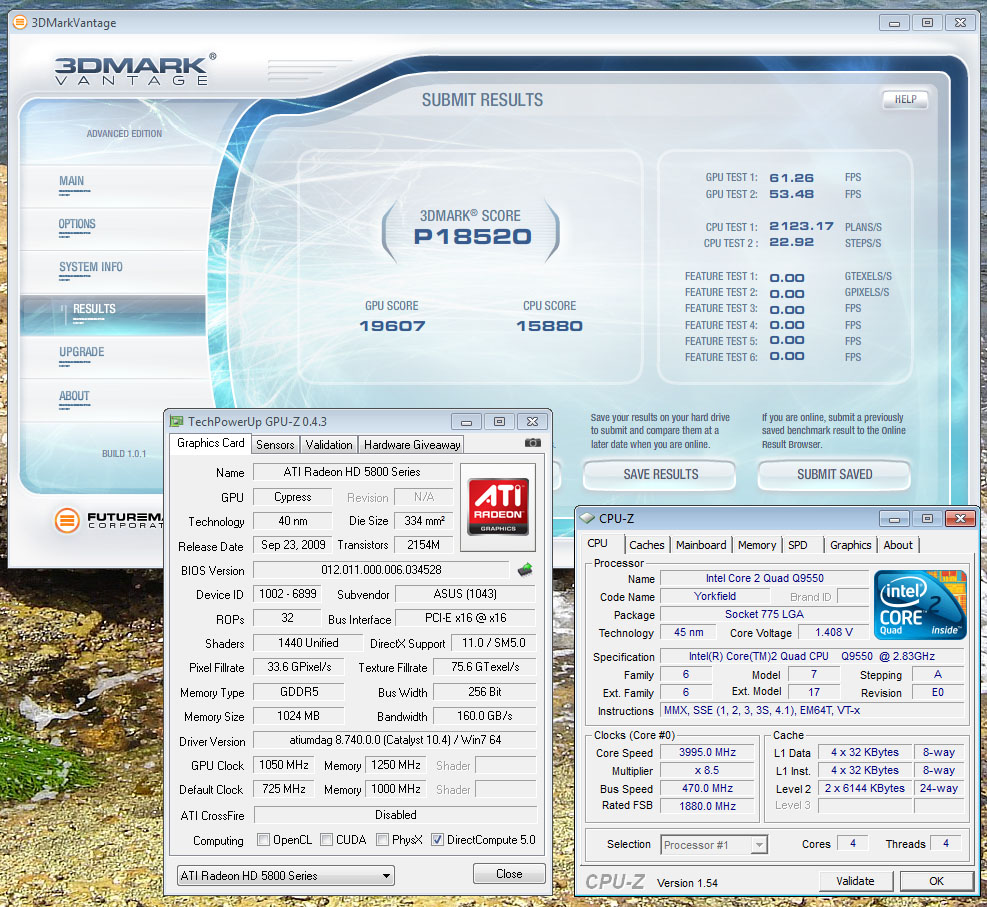987x907 pixels.
Task: Open the About tab in CPU-Z
Action: [898, 545]
